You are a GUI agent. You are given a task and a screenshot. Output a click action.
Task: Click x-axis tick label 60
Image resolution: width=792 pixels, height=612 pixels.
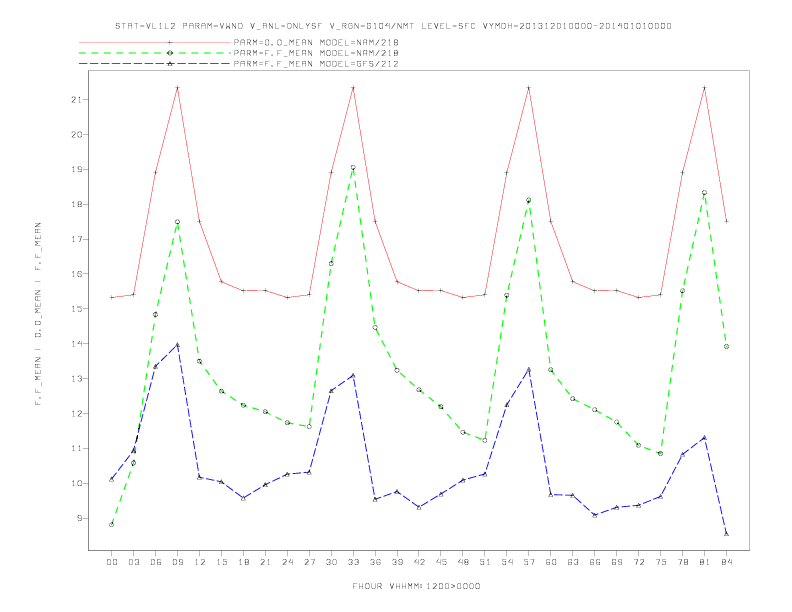coord(551,562)
